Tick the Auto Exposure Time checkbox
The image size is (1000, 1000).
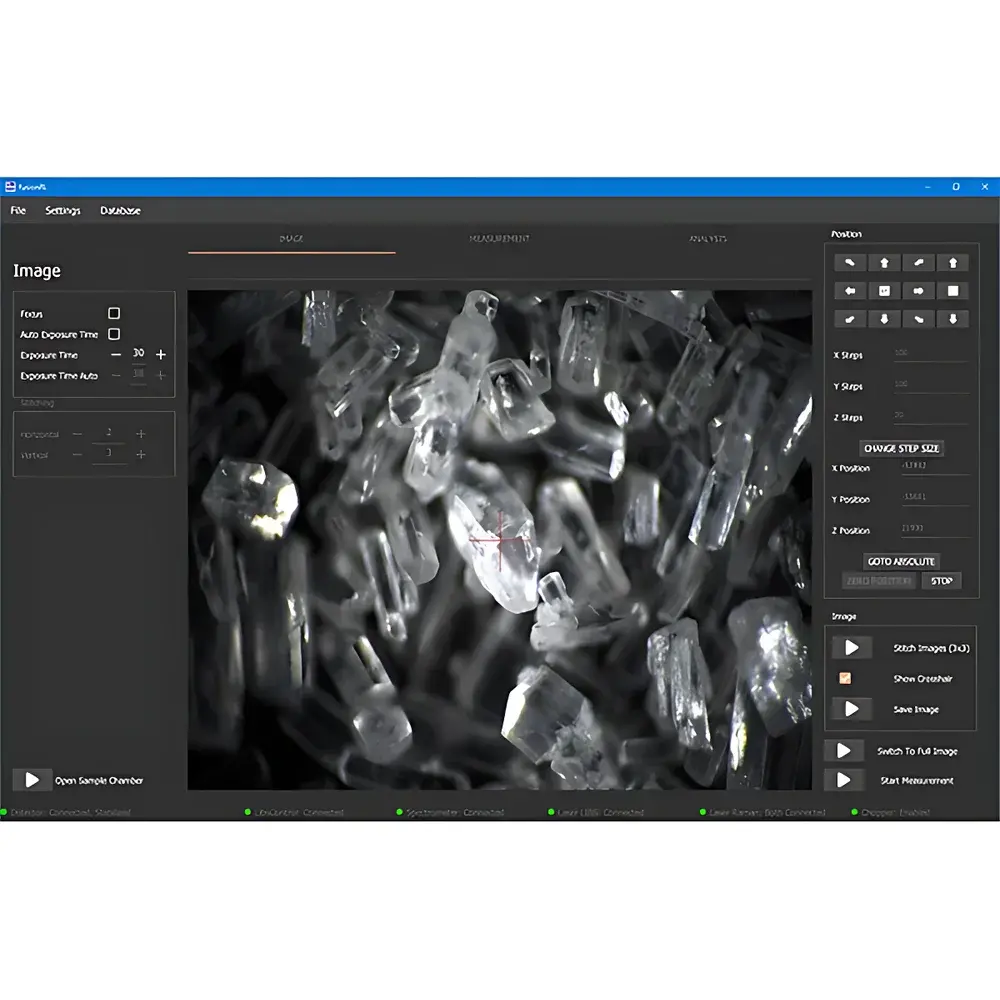114,334
